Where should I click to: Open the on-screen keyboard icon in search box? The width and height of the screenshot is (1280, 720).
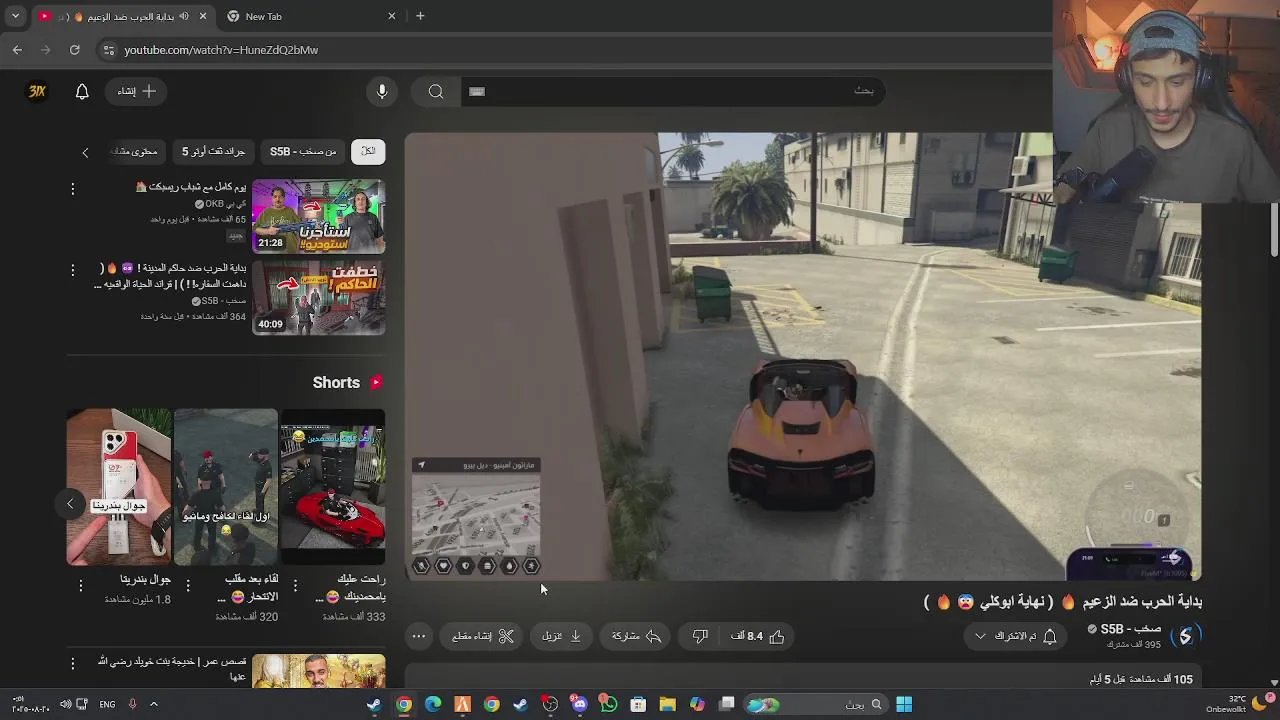[477, 91]
